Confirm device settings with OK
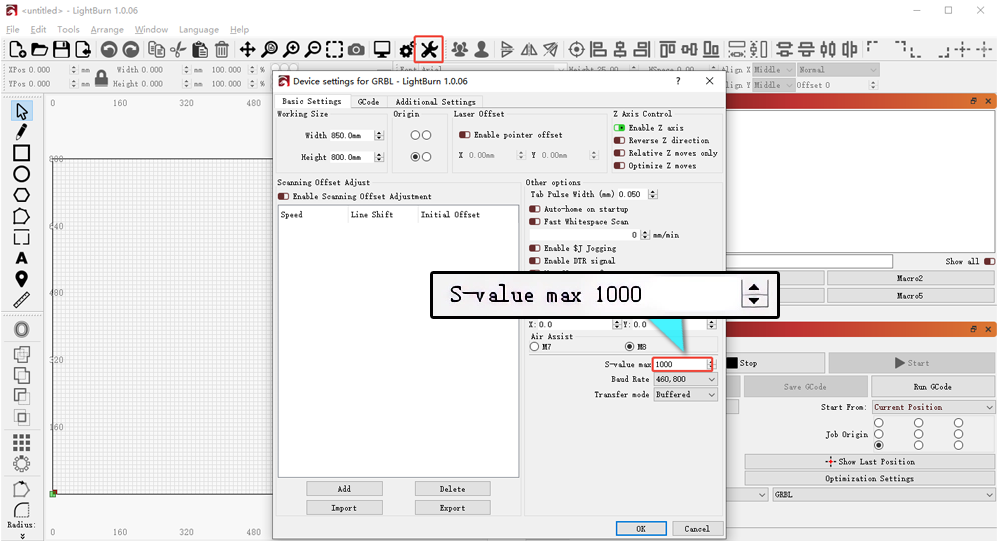 [x=641, y=529]
